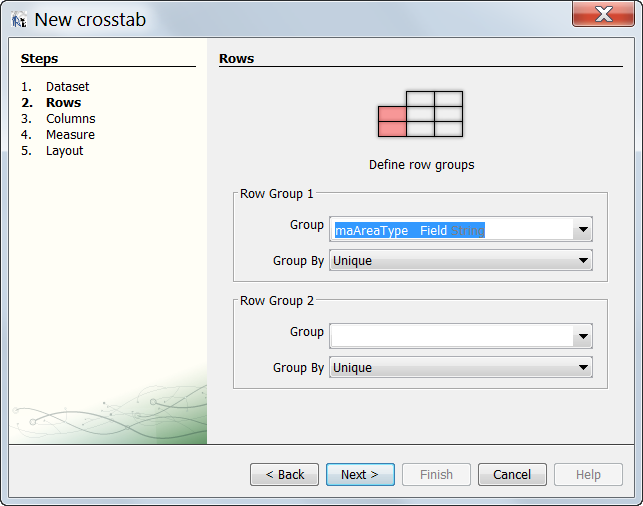
Task: Click the application icon in title bar
Action: click(x=19, y=19)
